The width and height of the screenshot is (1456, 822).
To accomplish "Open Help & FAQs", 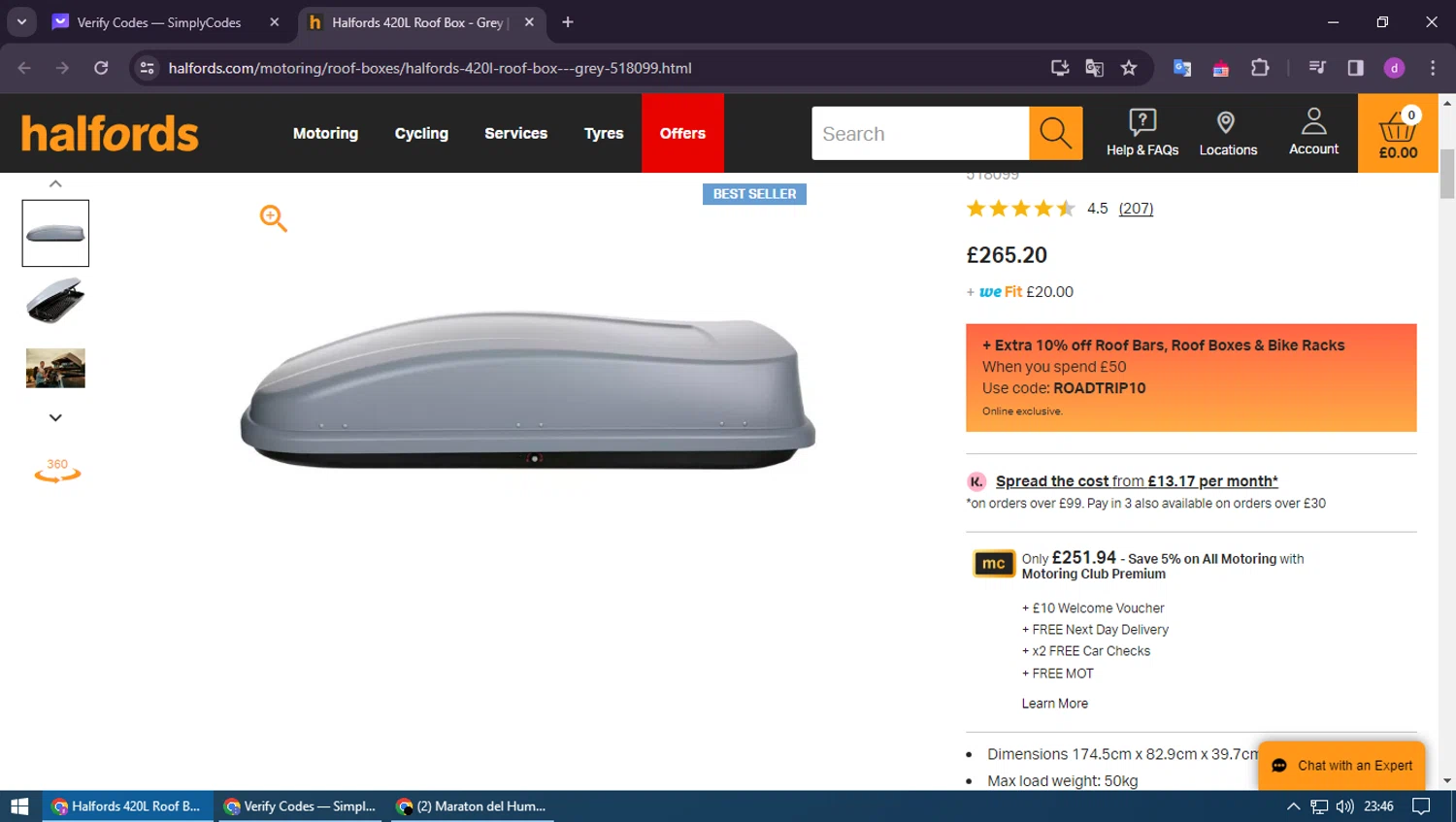I will (1142, 133).
